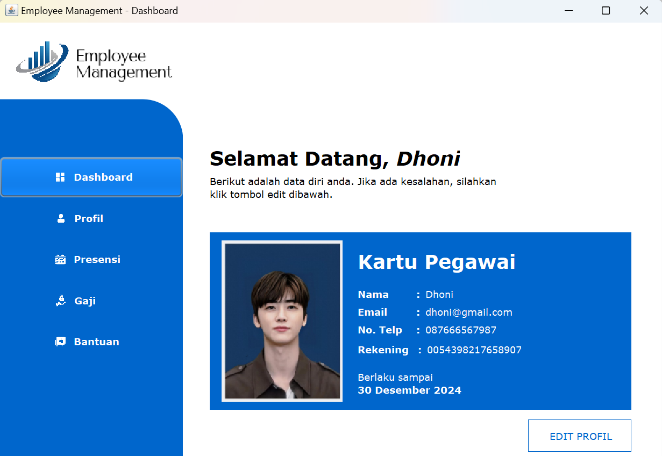Click the Profil person icon

tap(60, 218)
